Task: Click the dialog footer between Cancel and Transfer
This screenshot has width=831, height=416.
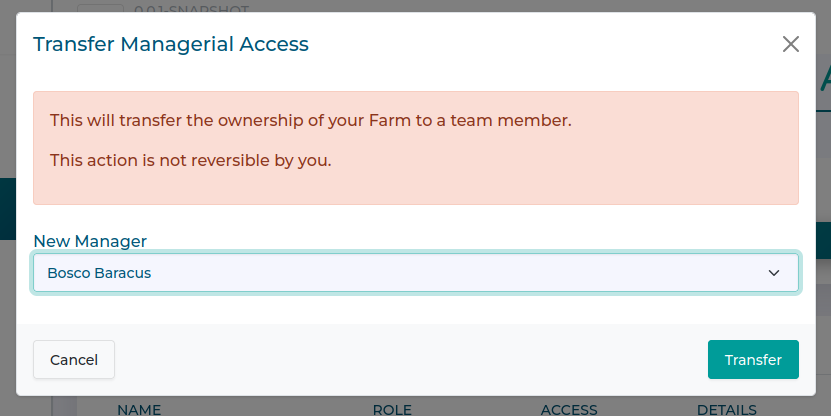Action: click(x=410, y=360)
